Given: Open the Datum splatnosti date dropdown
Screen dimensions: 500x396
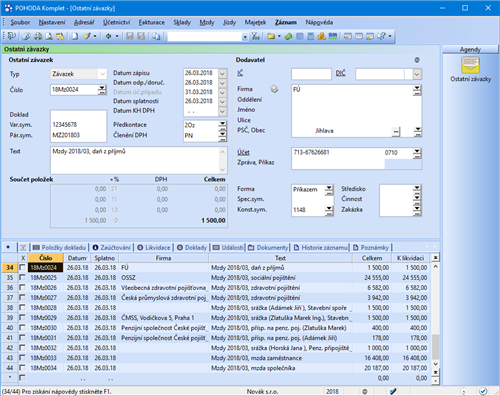Looking at the screenshot, I should click(222, 101).
